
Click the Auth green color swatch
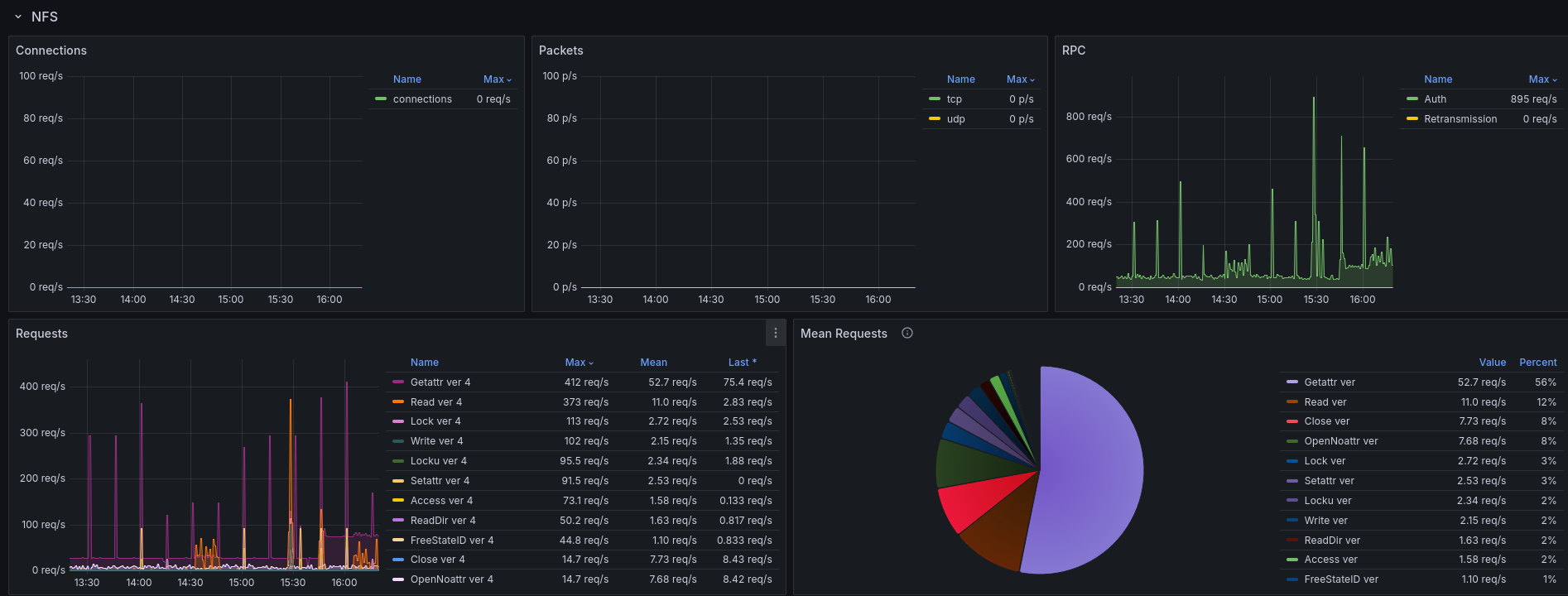pos(1412,99)
